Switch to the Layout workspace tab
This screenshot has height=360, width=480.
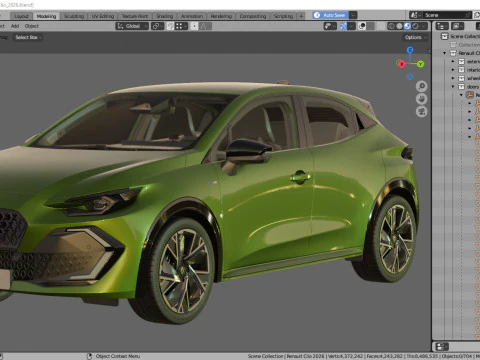[21, 16]
